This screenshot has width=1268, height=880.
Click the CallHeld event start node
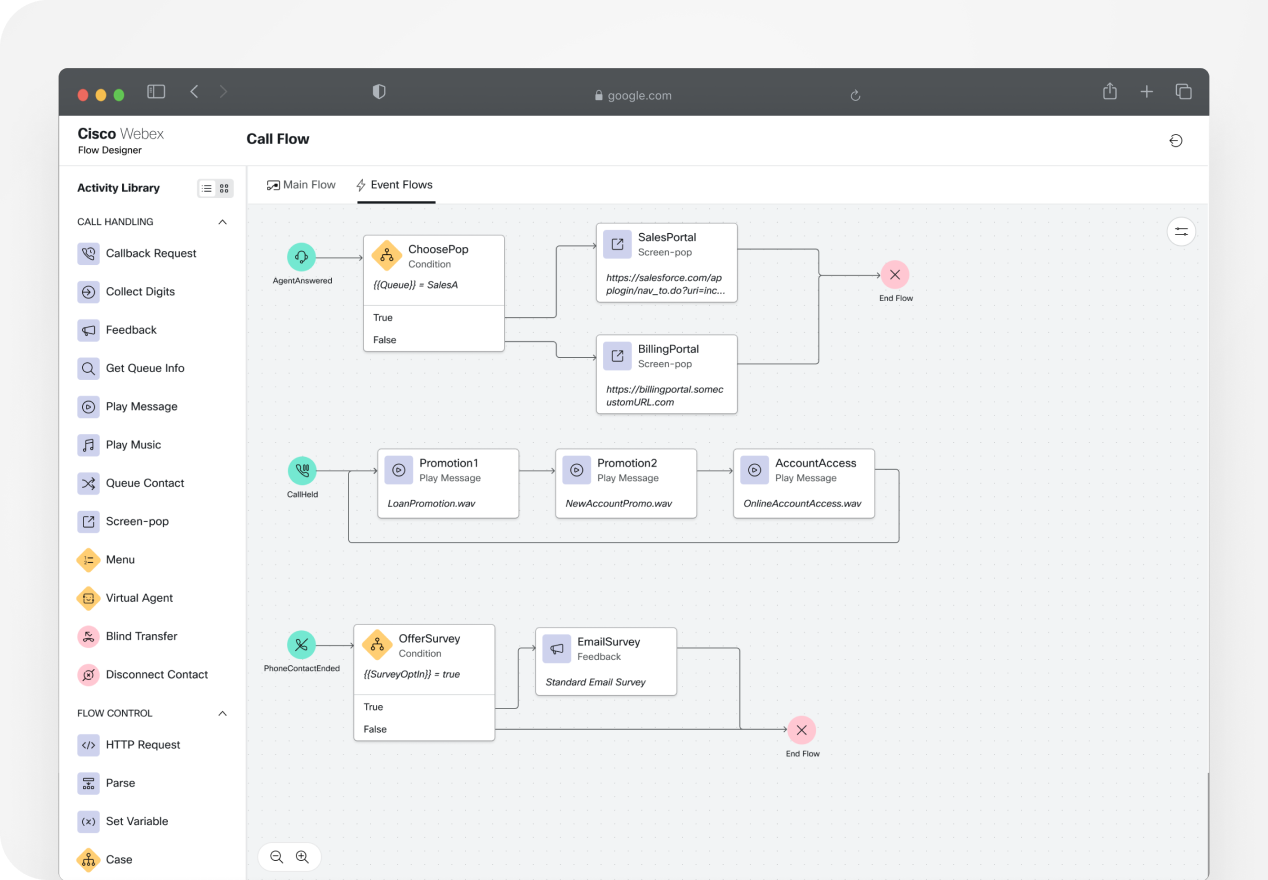pos(302,470)
